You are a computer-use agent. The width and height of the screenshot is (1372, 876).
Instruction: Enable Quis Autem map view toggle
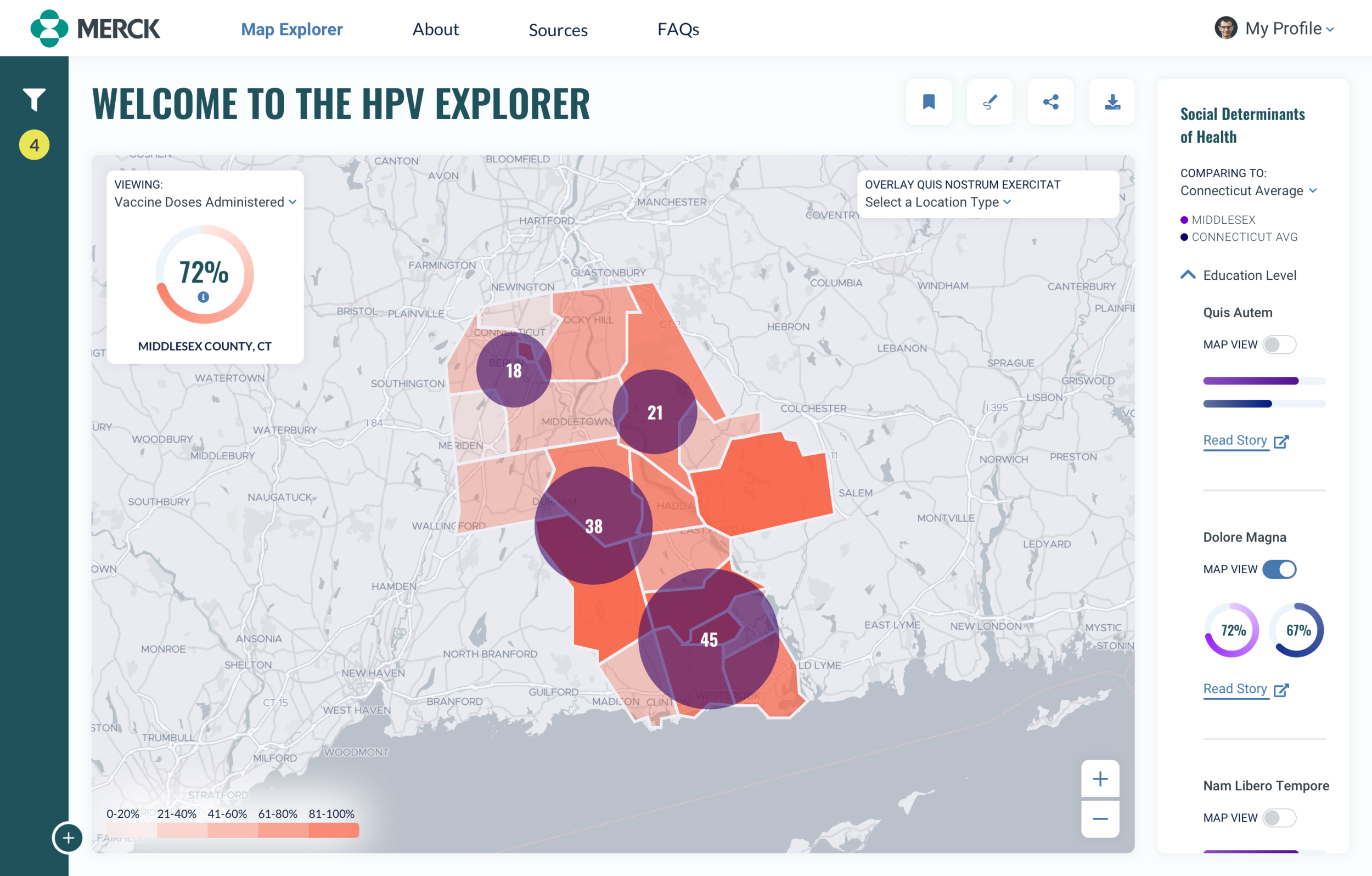pos(1279,344)
